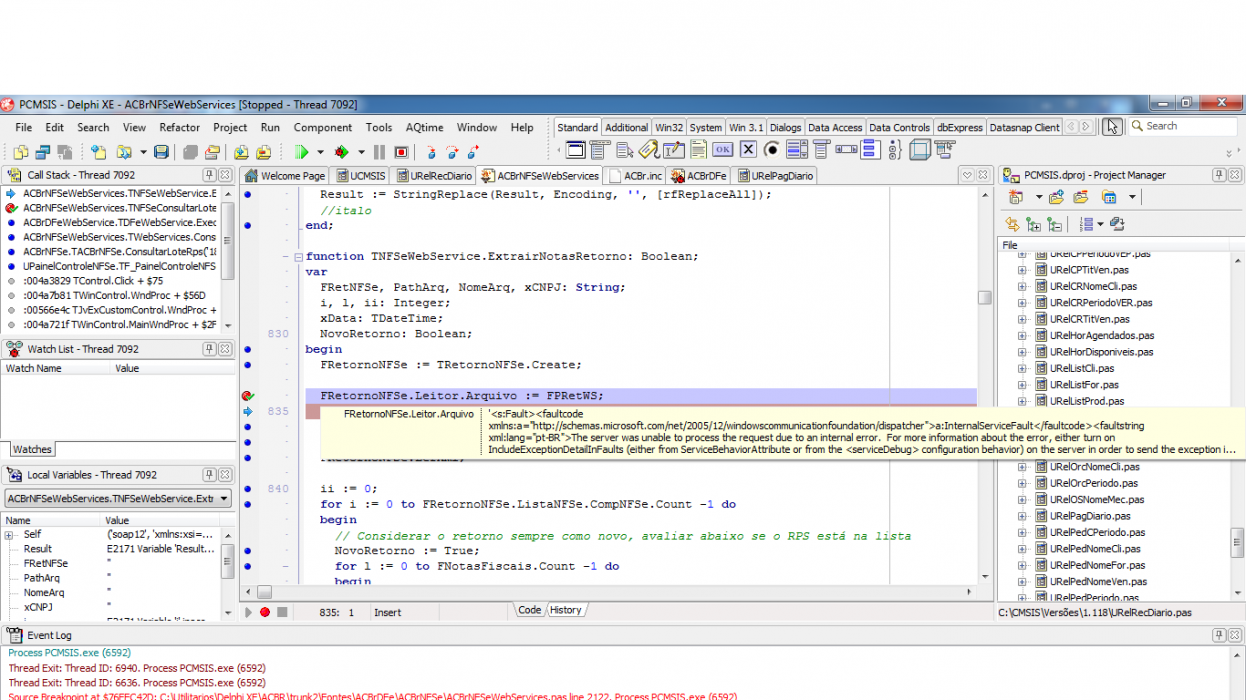Switch to the History view tab
1246x700 pixels.
(565, 610)
